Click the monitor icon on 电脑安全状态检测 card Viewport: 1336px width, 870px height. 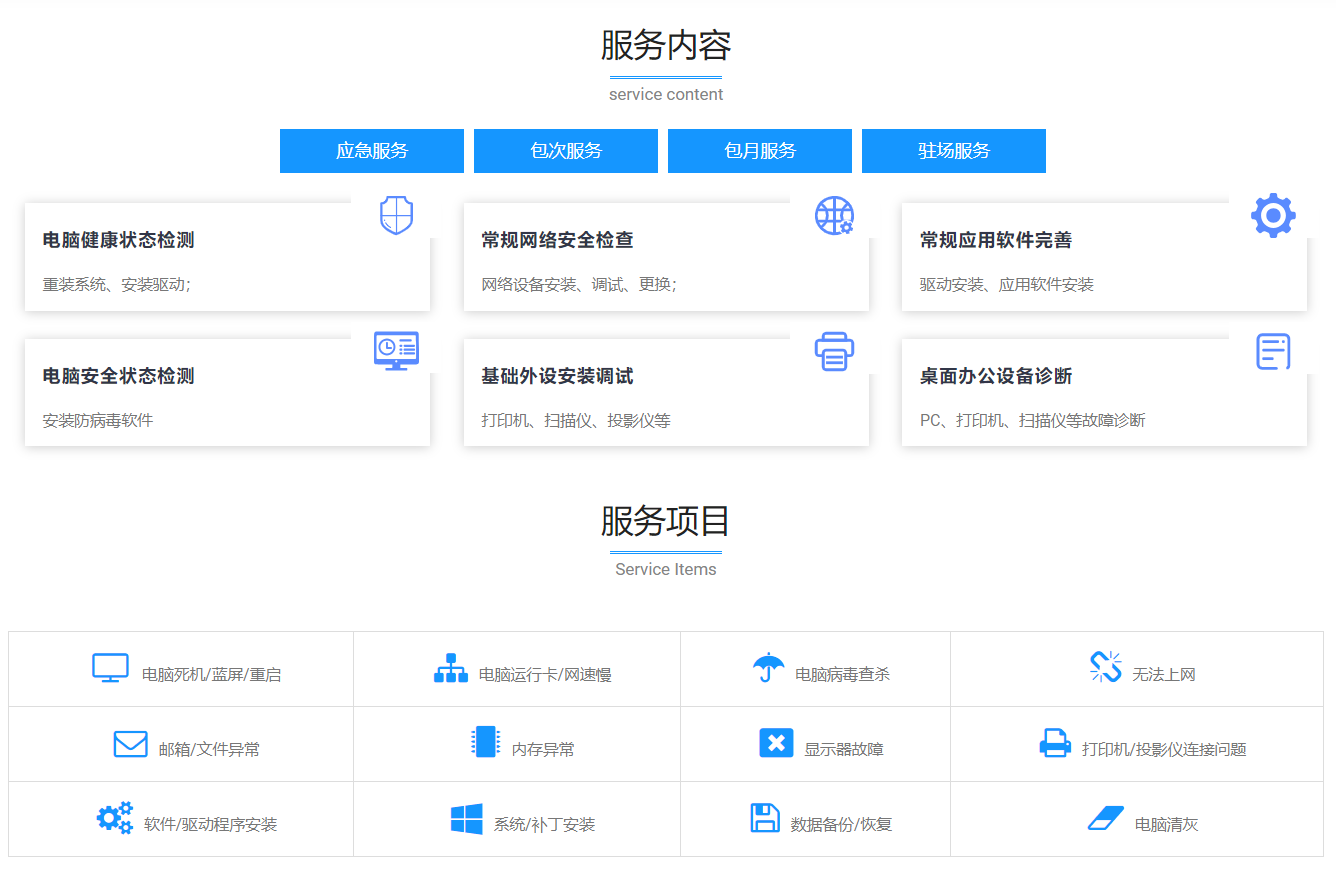click(396, 350)
